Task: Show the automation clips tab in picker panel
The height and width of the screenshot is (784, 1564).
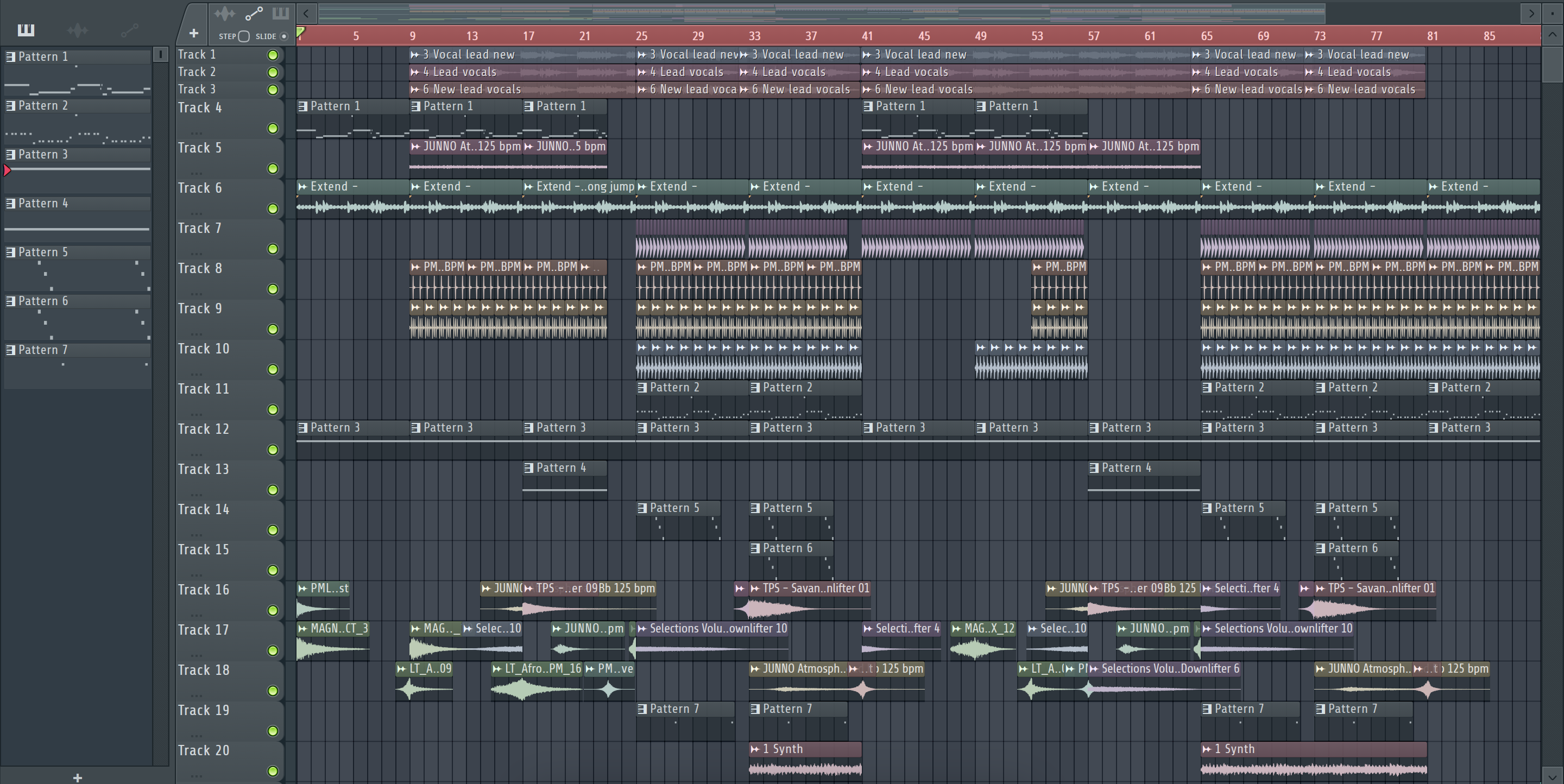Action: (129, 30)
